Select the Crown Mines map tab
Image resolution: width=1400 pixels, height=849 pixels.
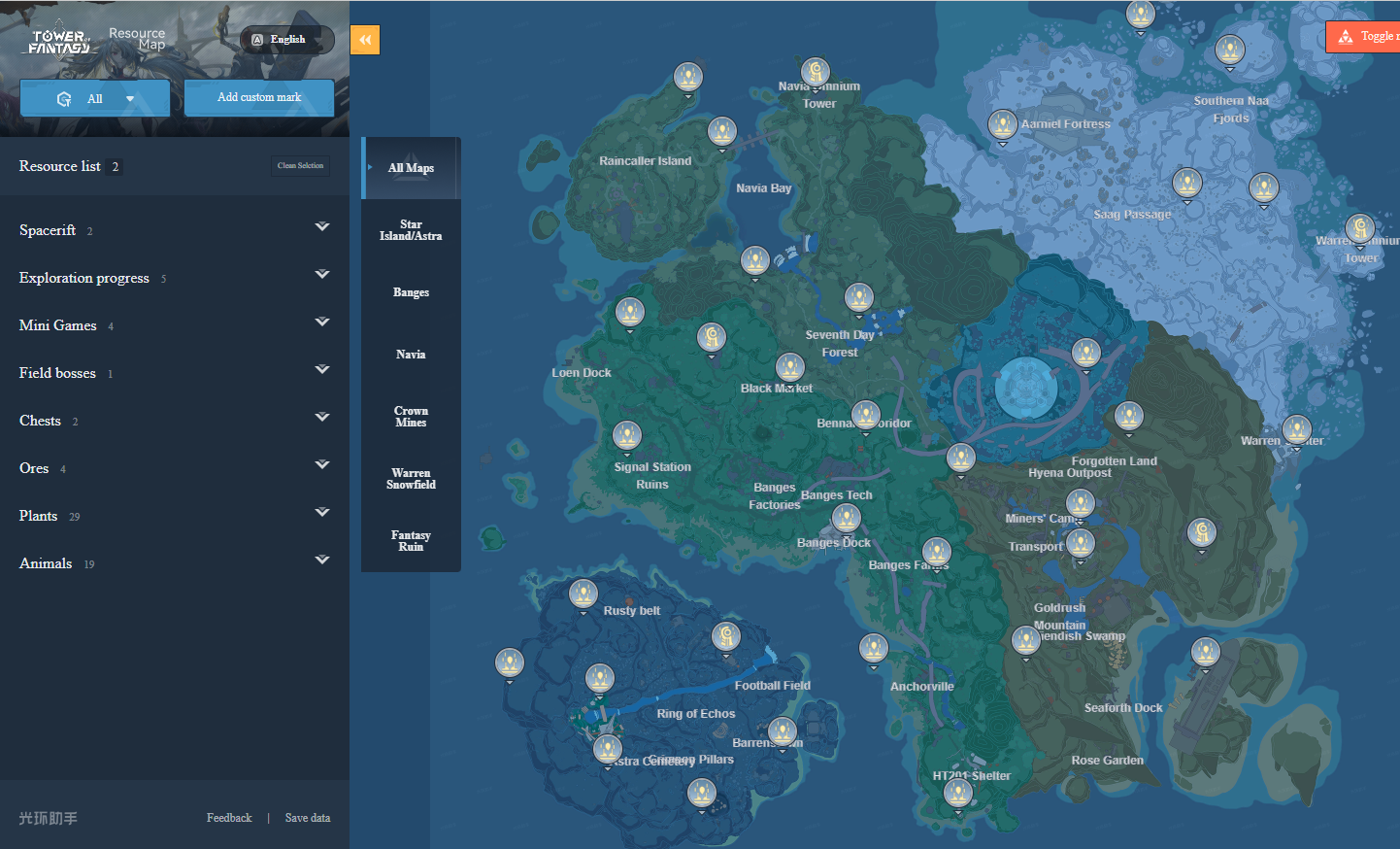tap(411, 417)
